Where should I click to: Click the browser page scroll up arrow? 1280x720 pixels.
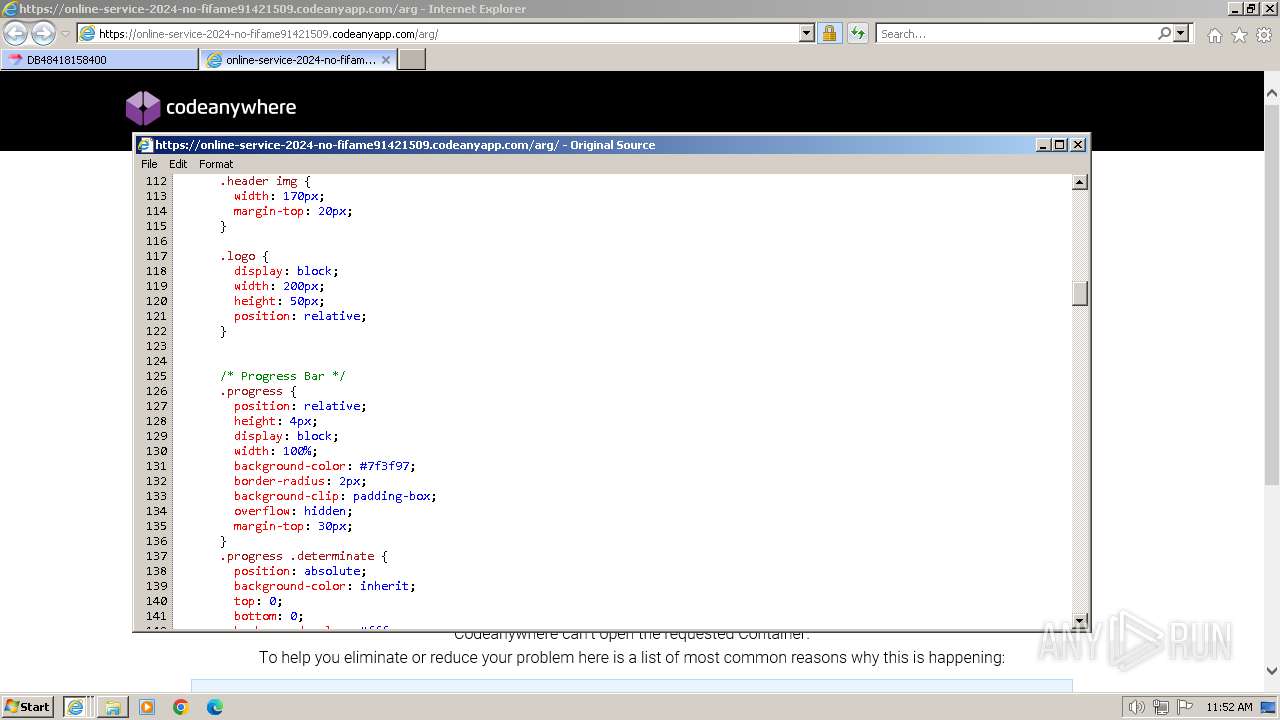1272,94
